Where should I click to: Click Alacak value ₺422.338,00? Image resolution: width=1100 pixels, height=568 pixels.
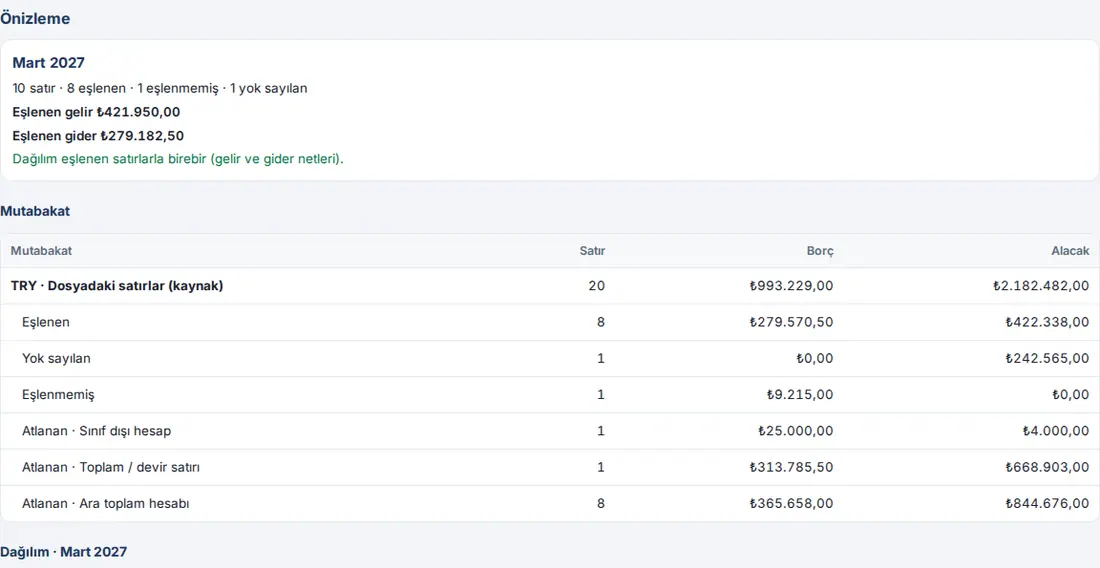tap(1047, 323)
